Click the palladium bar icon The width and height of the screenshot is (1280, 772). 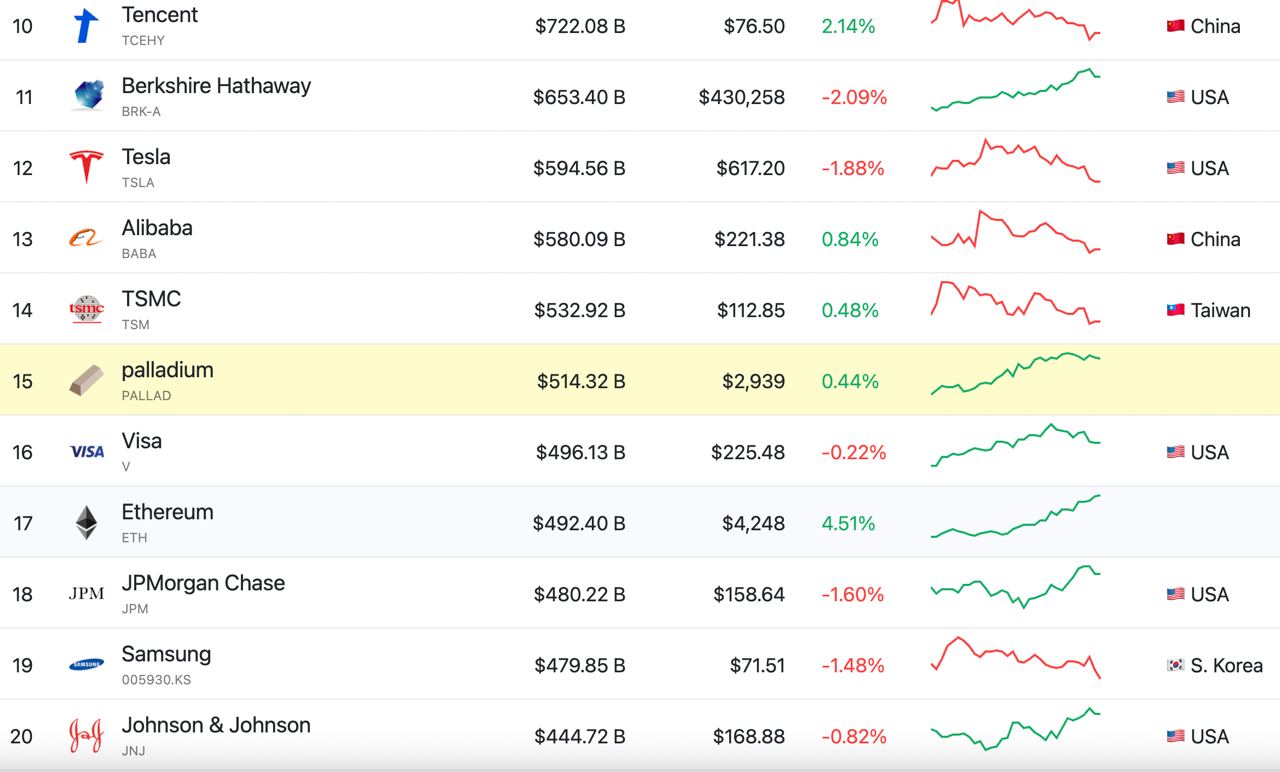pyautogui.click(x=87, y=380)
